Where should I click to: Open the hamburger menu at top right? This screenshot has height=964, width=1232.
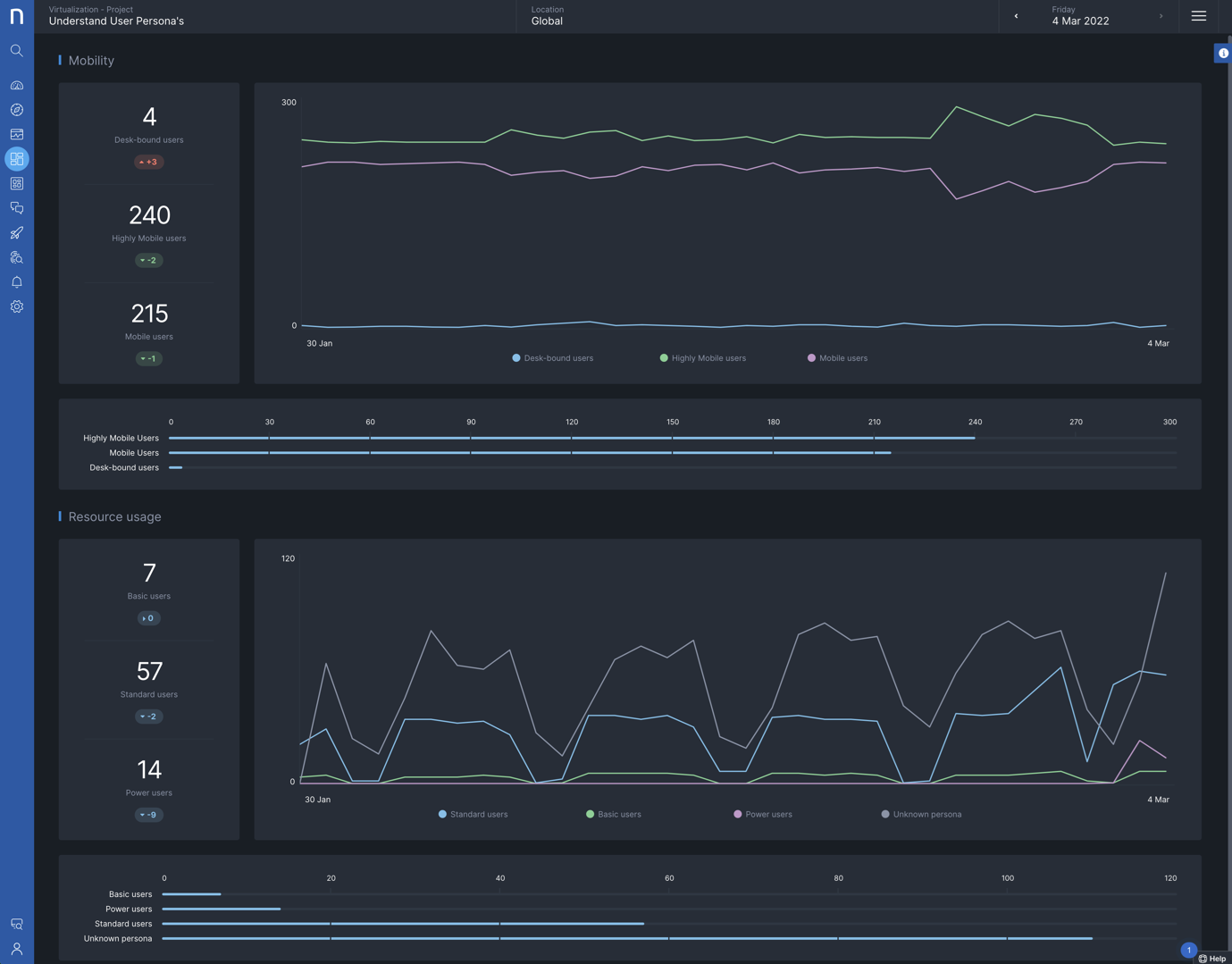1198,16
